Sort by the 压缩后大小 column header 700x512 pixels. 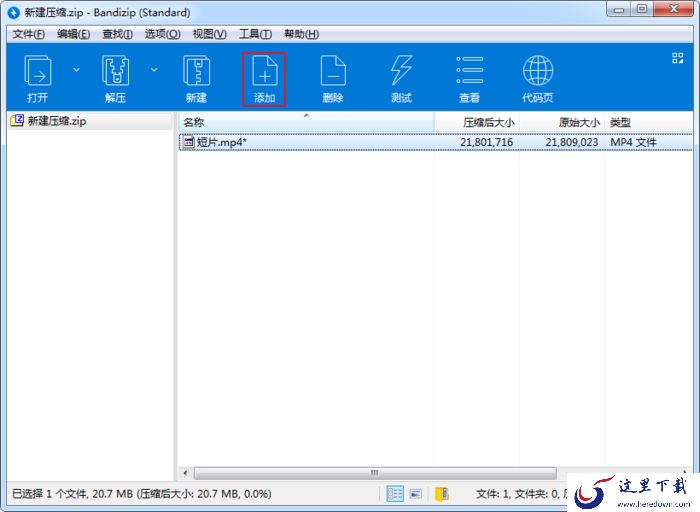[477, 122]
